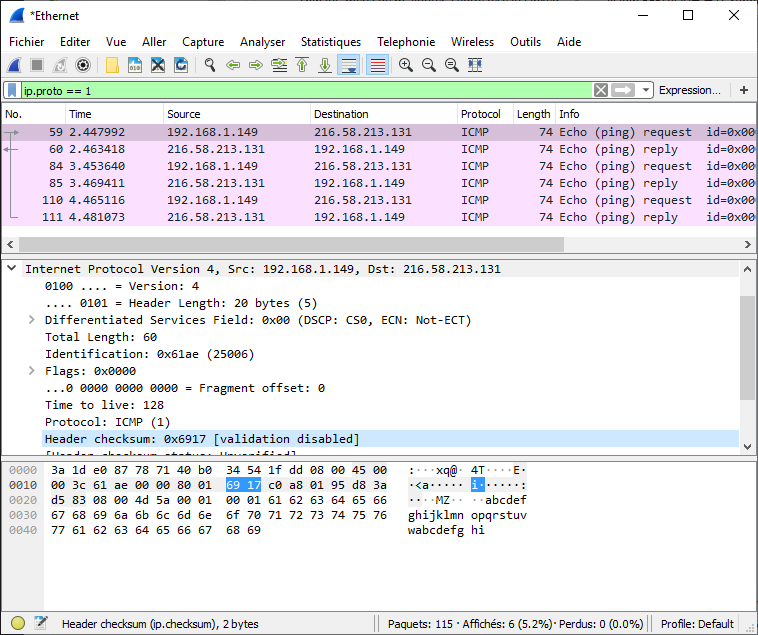This screenshot has height=635, width=758.
Task: Reload this capture file
Action: tap(181, 65)
